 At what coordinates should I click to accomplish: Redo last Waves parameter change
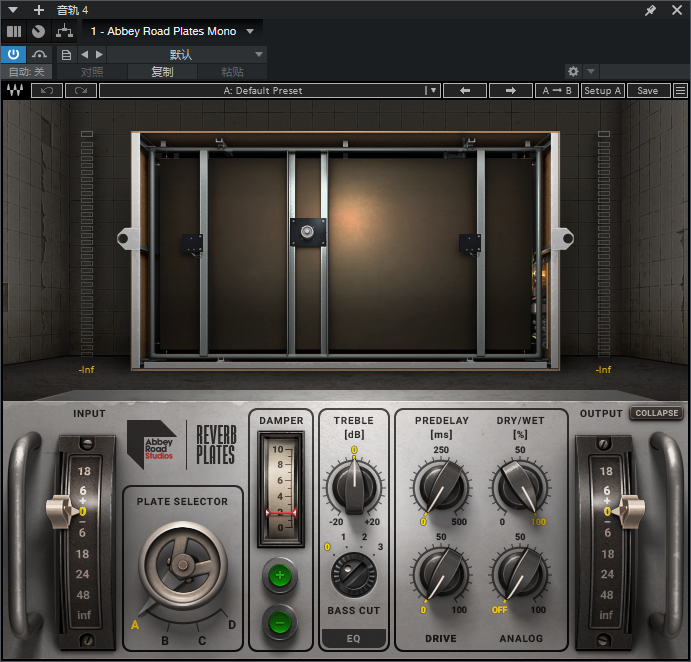pyautogui.click(x=81, y=90)
